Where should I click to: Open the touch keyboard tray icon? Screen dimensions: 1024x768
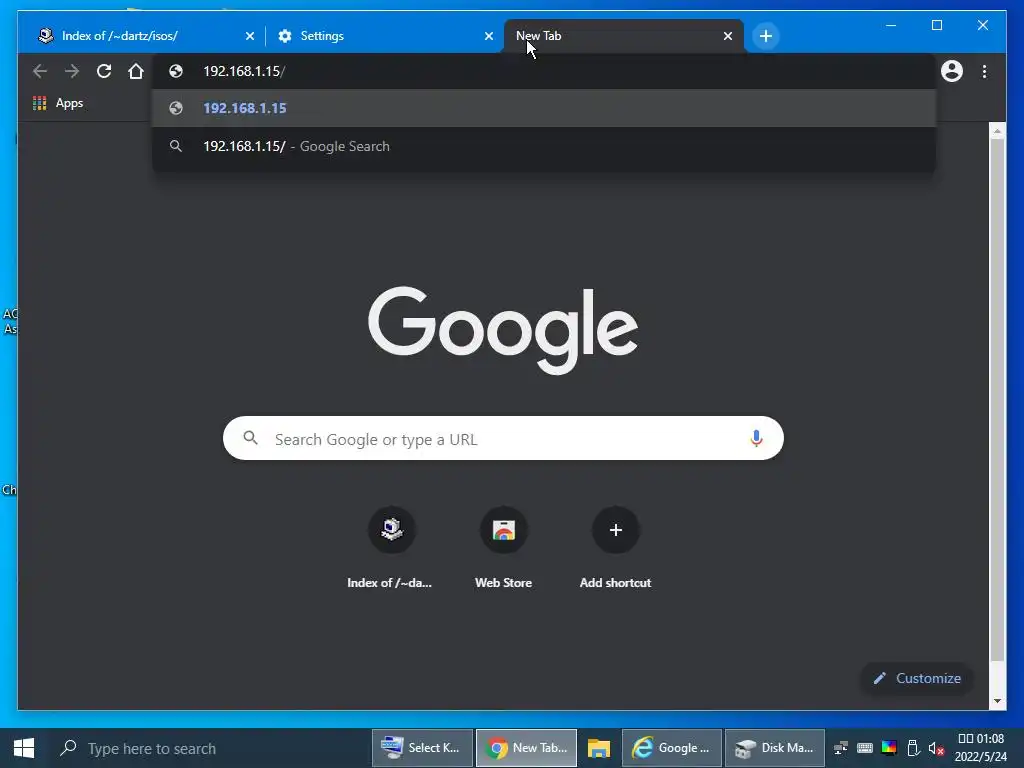coord(865,748)
